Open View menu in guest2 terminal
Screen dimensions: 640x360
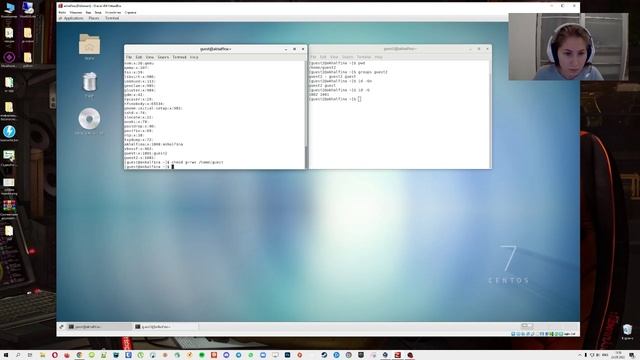(334, 57)
